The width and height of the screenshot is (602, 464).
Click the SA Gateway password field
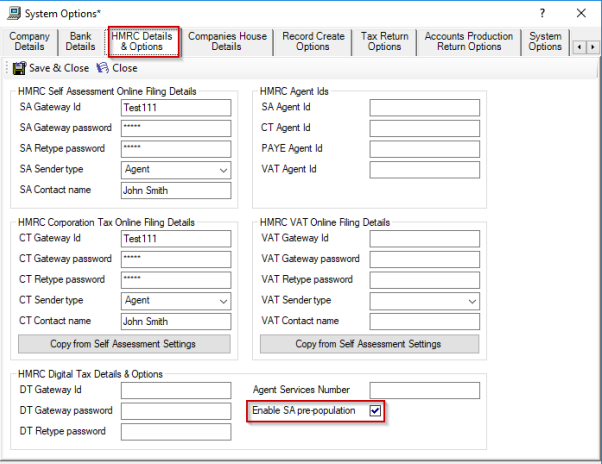[x=176, y=128]
